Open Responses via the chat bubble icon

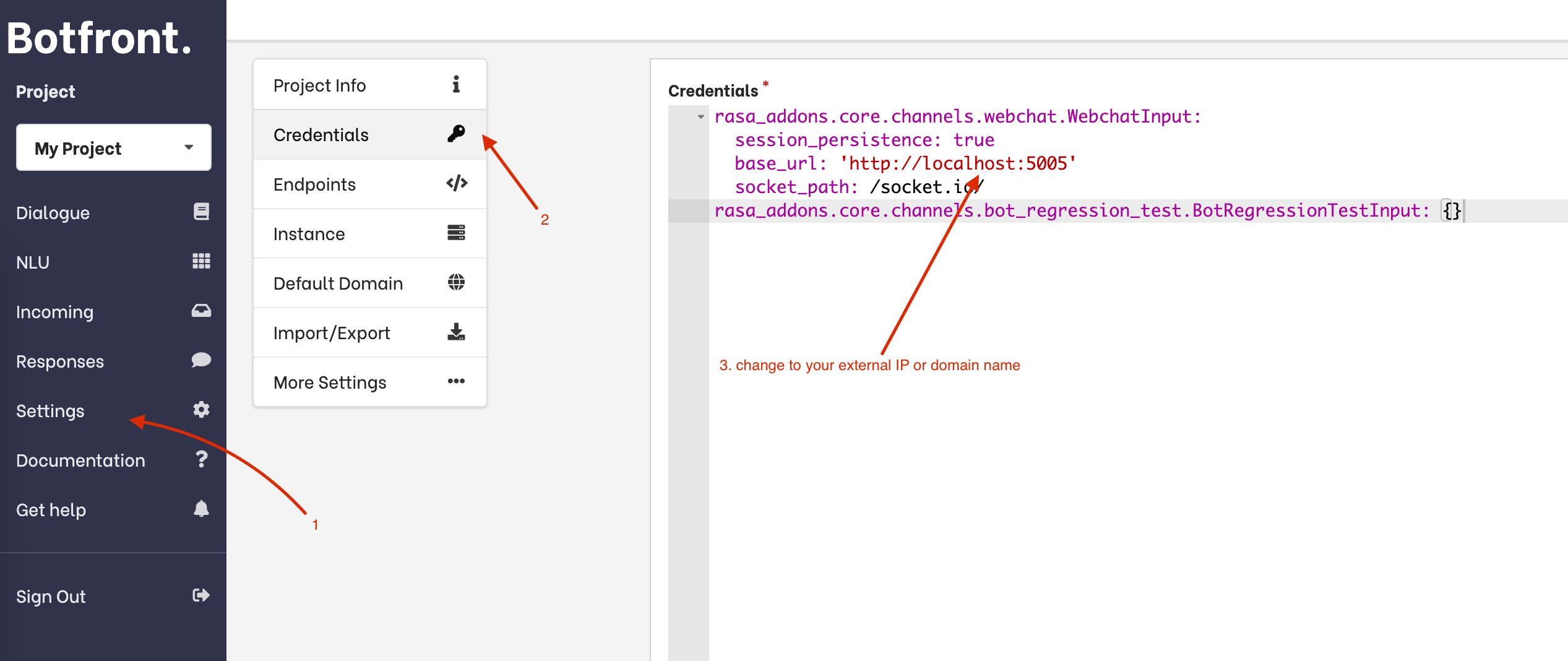pyautogui.click(x=201, y=360)
